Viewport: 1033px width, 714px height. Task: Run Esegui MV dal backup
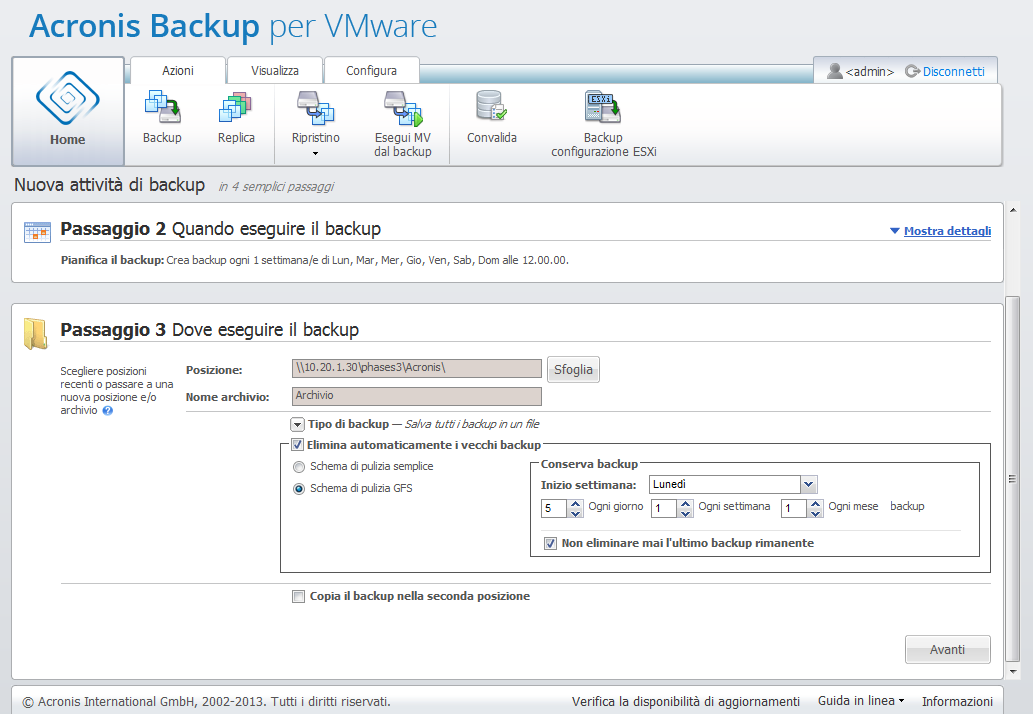coord(403,108)
